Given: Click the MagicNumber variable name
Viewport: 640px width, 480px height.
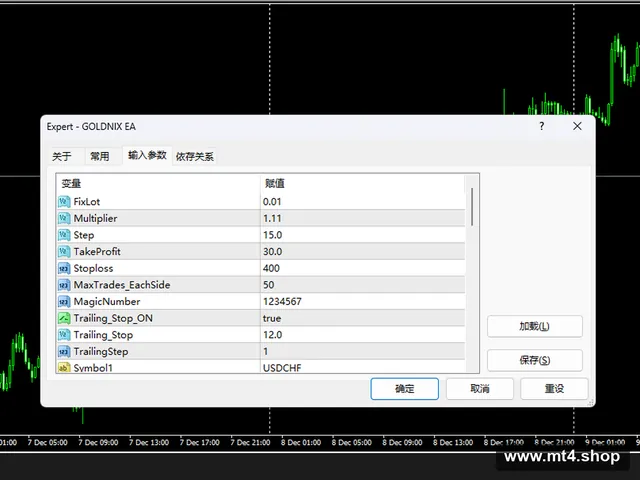Looking at the screenshot, I should coord(107,302).
